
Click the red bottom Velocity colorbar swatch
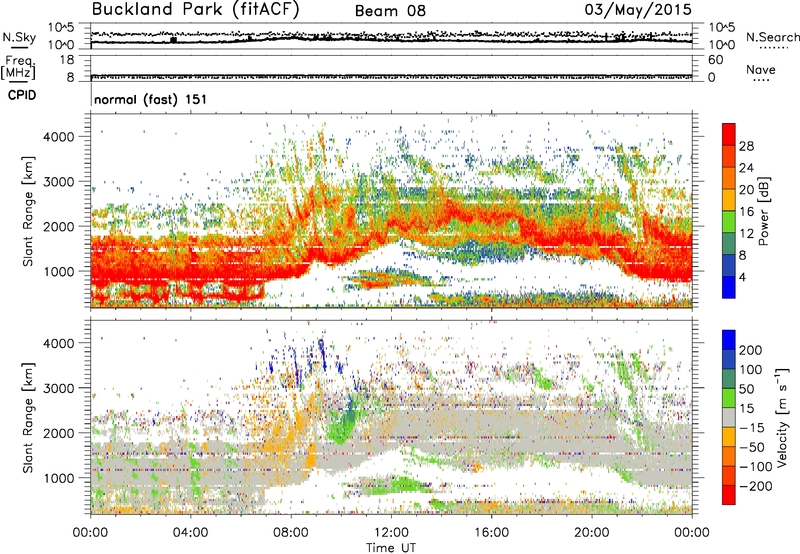tap(729, 495)
